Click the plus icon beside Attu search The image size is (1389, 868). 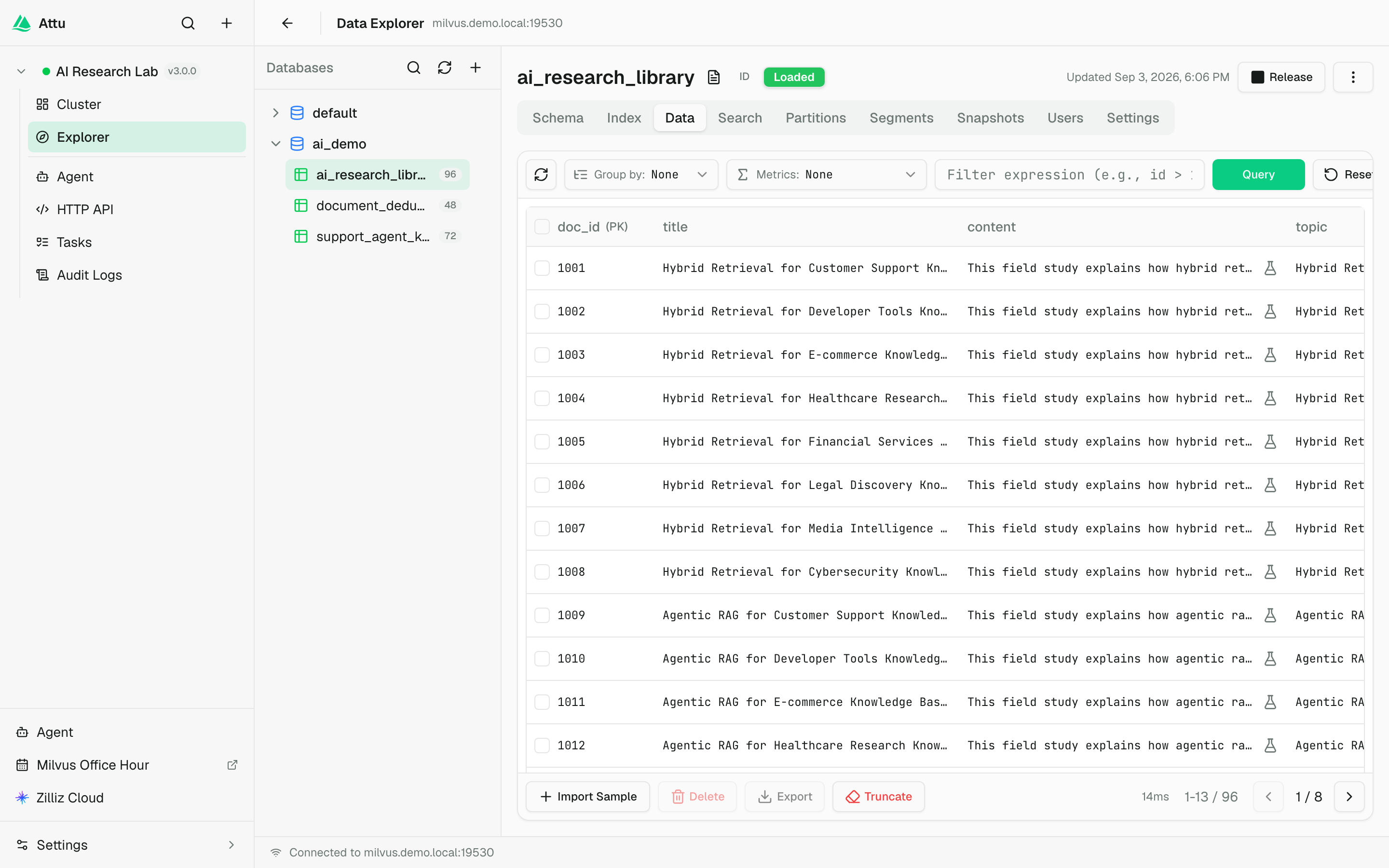tap(227, 23)
